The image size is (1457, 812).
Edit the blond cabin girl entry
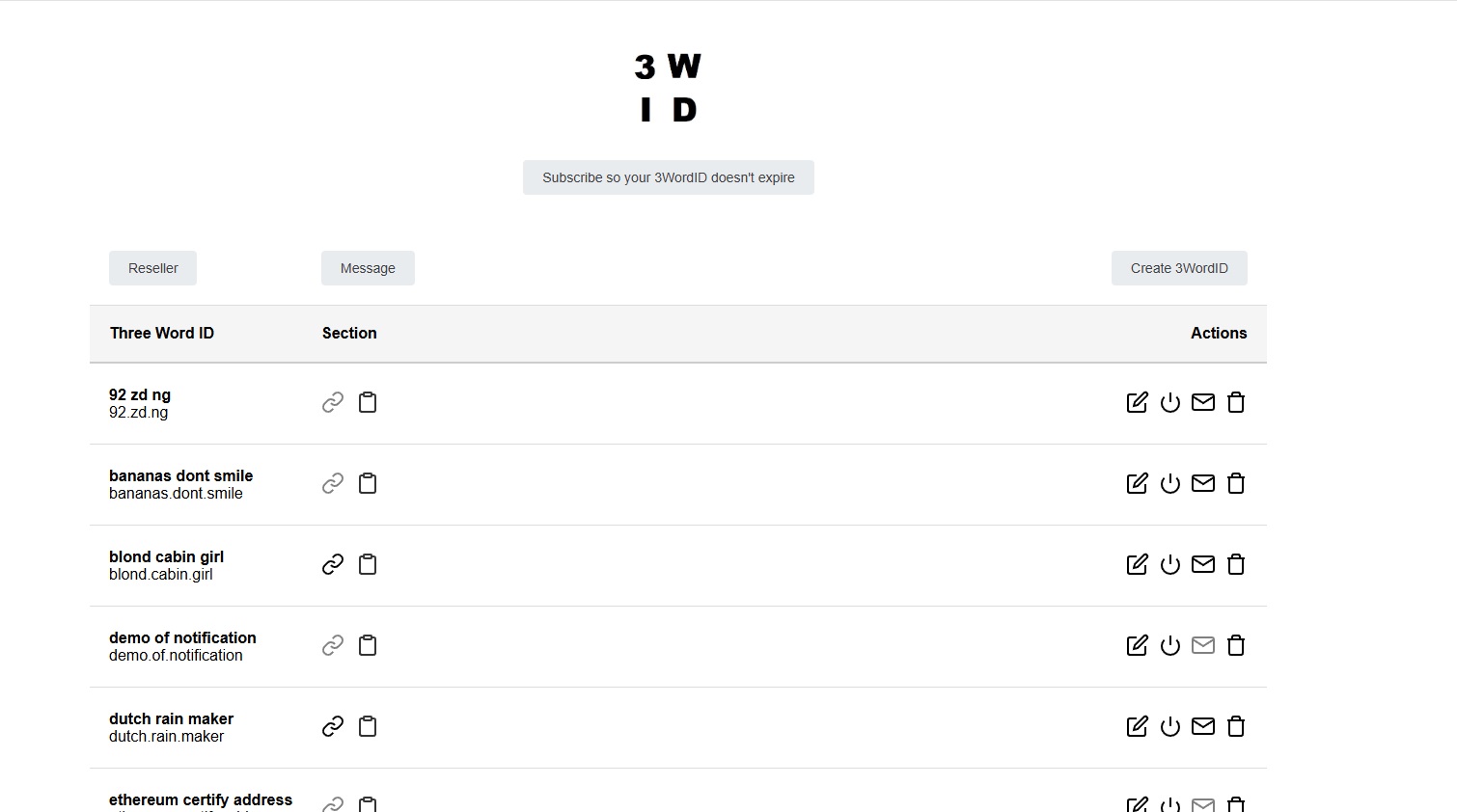point(1138,564)
